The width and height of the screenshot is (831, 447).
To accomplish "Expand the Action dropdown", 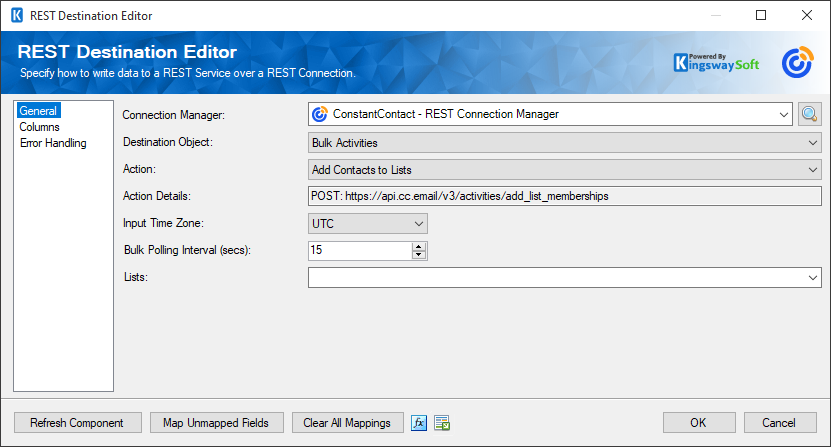I will click(564, 170).
